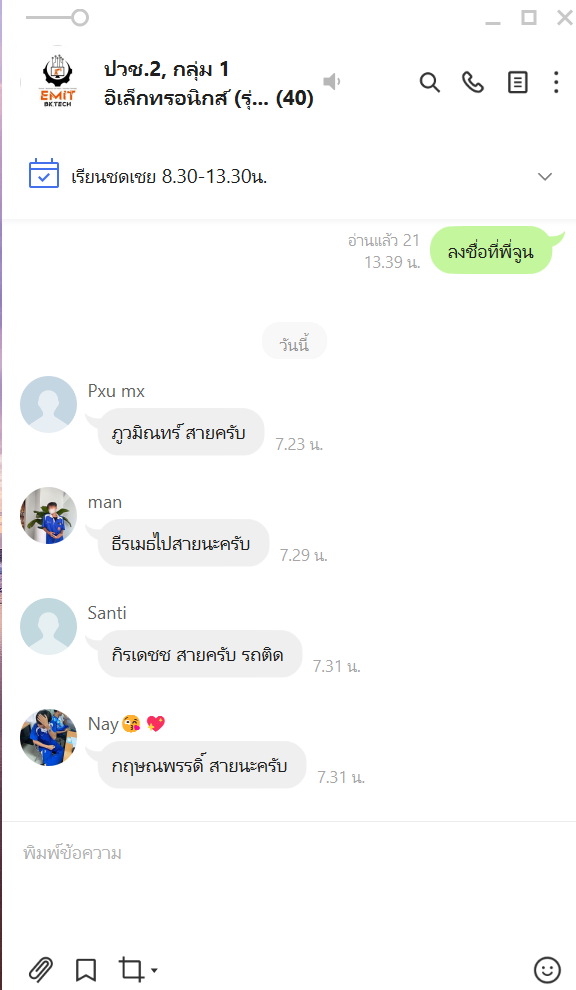Open the three-dot more options menu
Screen dimensions: 576x990
tap(556, 82)
